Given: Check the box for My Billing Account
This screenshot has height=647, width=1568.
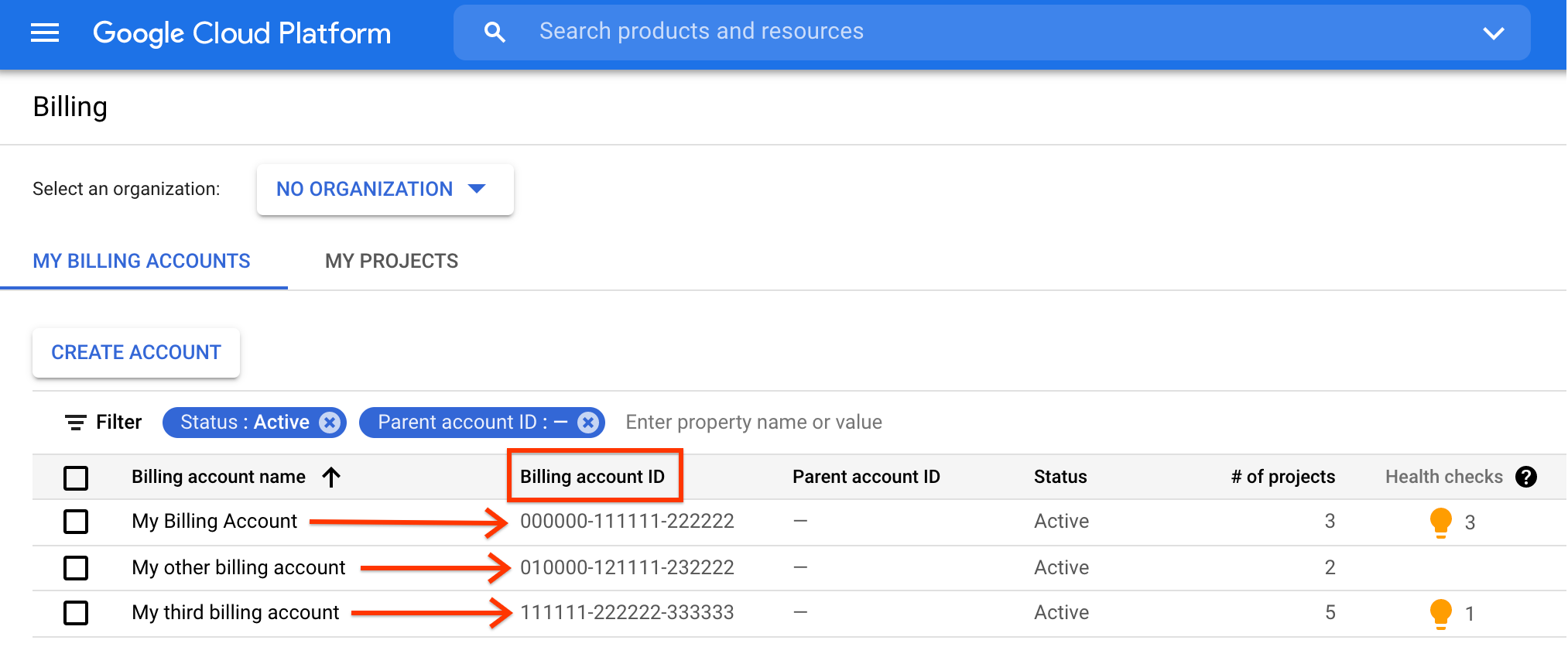Looking at the screenshot, I should pyautogui.click(x=76, y=522).
